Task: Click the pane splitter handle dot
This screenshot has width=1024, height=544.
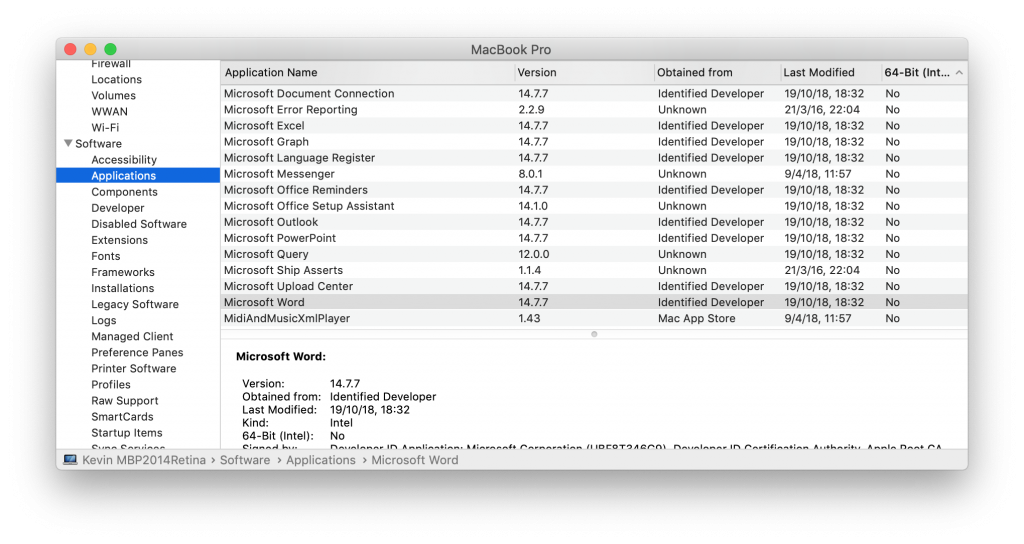Action: click(x=594, y=334)
